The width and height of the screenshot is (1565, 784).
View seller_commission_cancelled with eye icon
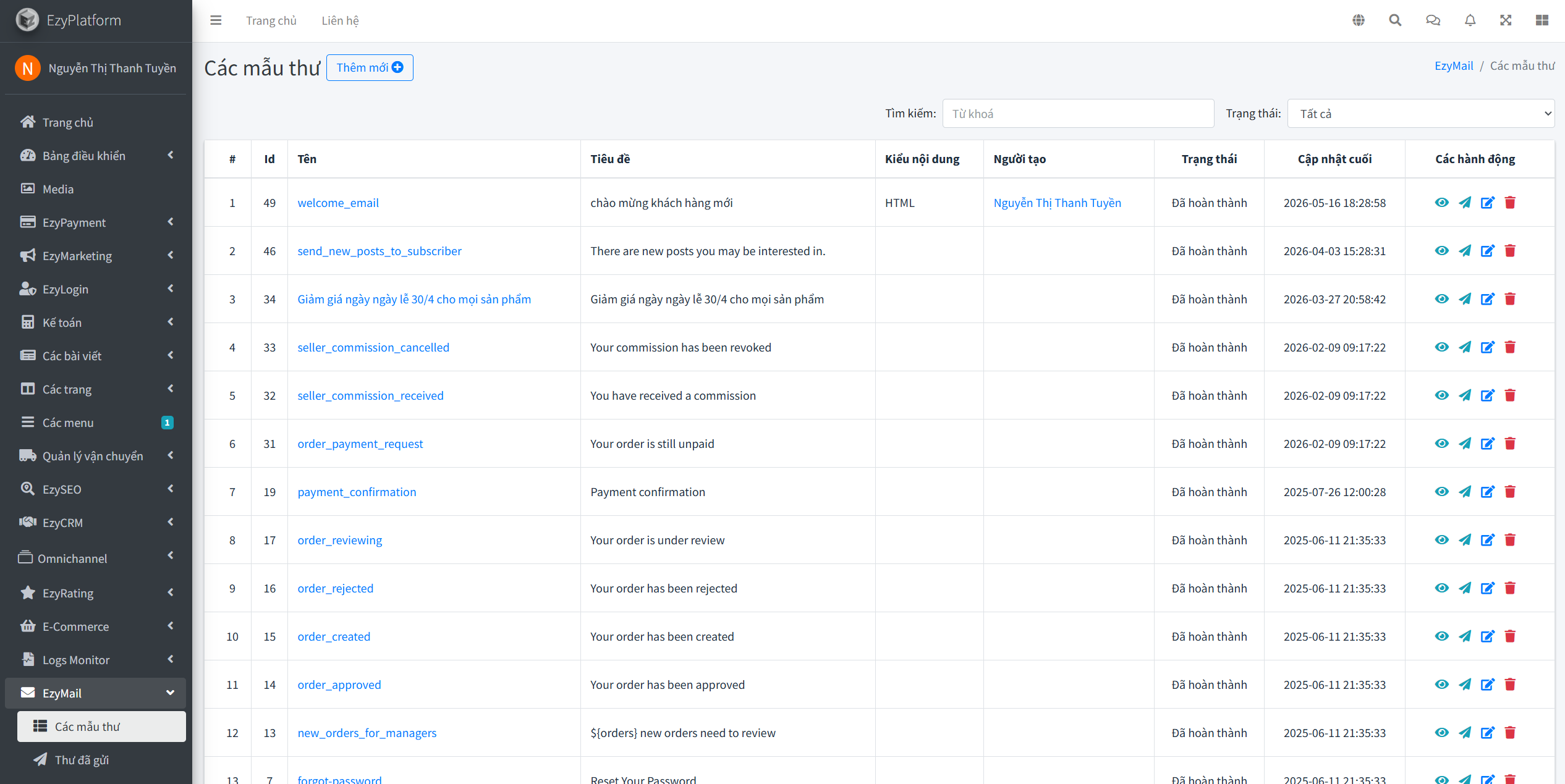[x=1442, y=347]
